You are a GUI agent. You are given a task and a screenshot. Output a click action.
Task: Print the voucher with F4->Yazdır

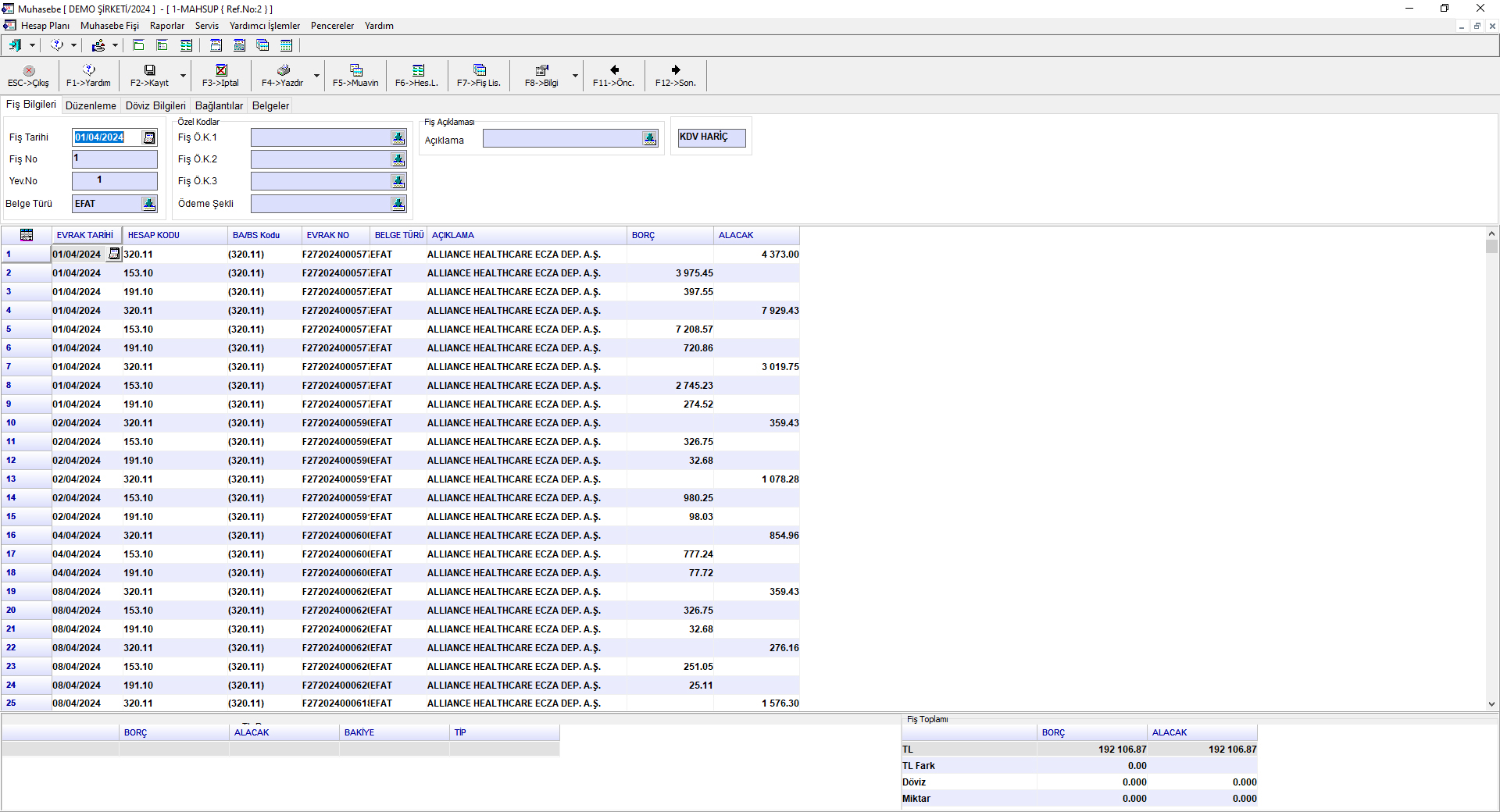coord(283,71)
